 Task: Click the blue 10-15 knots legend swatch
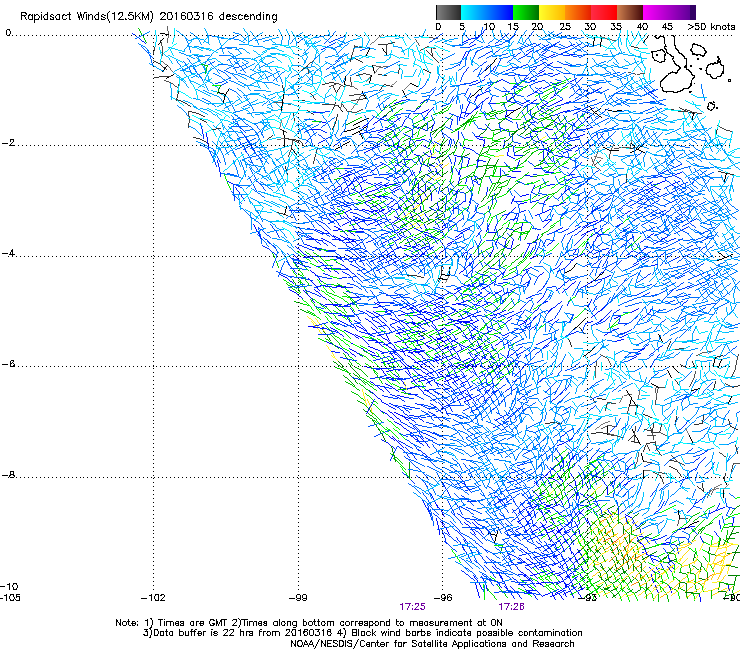[500, 12]
